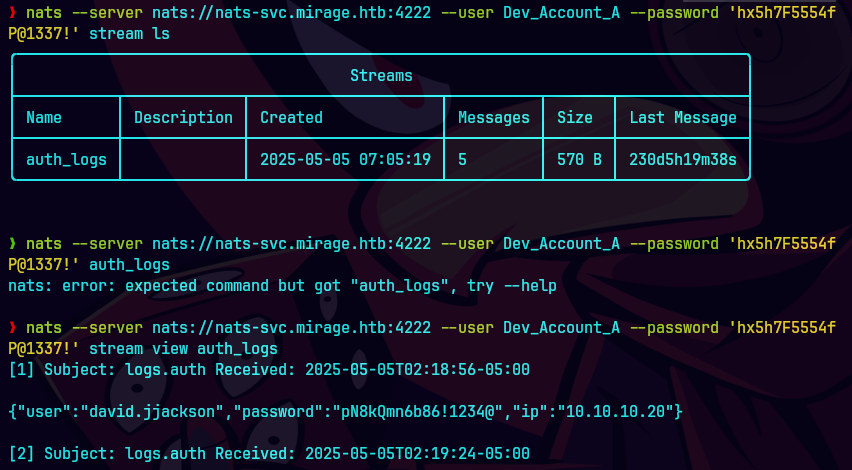Click the 'stream ls' command text
The image size is (852, 470).
pos(129,34)
